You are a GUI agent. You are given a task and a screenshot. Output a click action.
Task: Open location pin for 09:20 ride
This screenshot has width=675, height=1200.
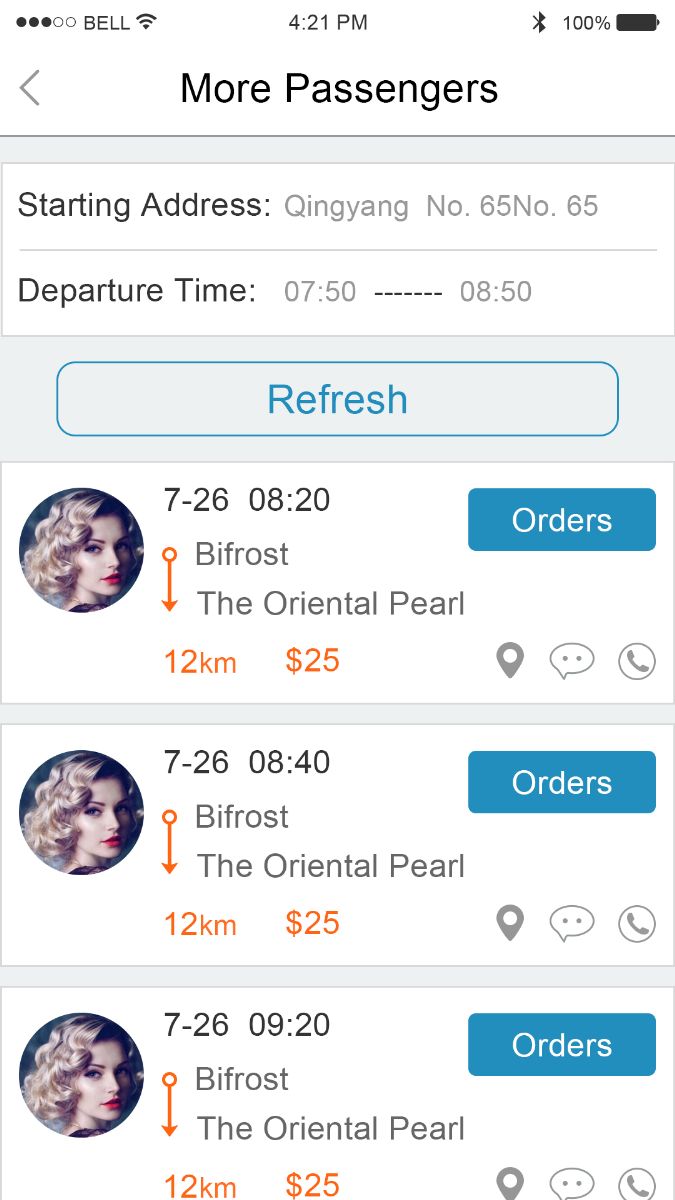pyautogui.click(x=510, y=1184)
